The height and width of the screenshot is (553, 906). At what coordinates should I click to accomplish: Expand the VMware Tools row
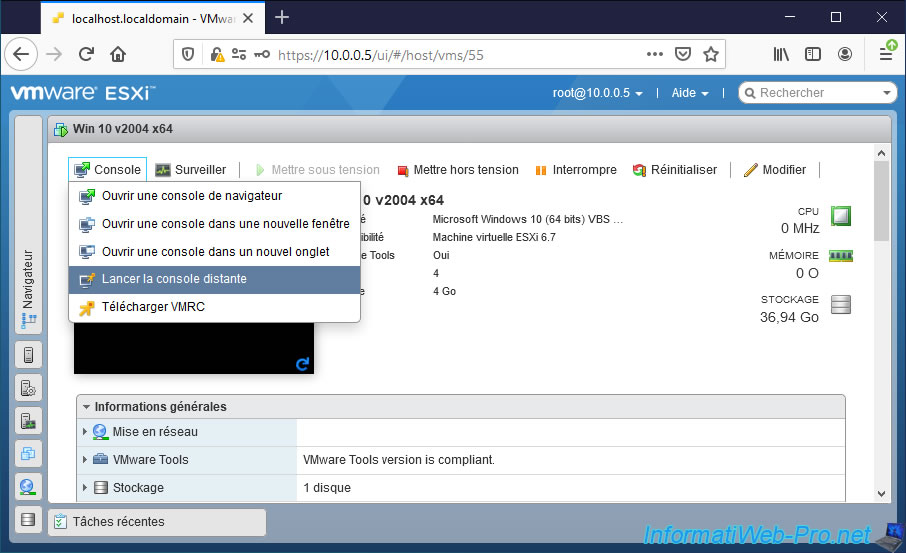pos(84,459)
